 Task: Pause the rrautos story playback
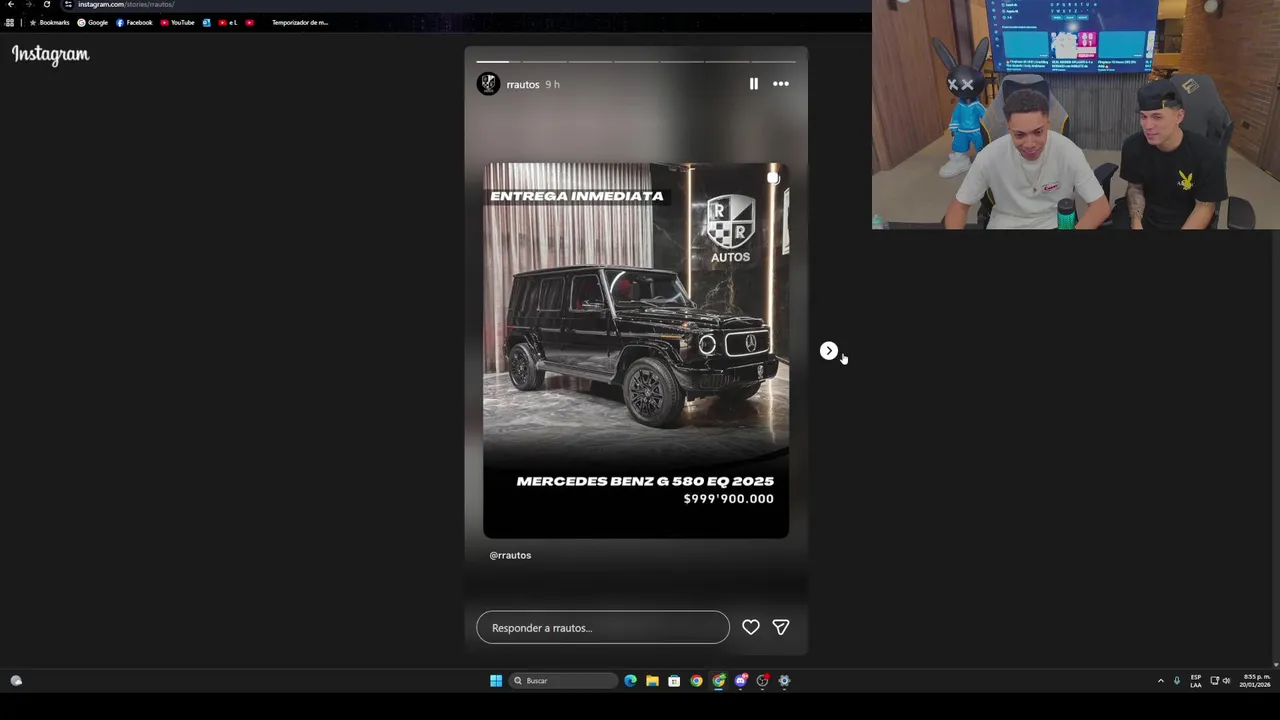pyautogui.click(x=754, y=84)
